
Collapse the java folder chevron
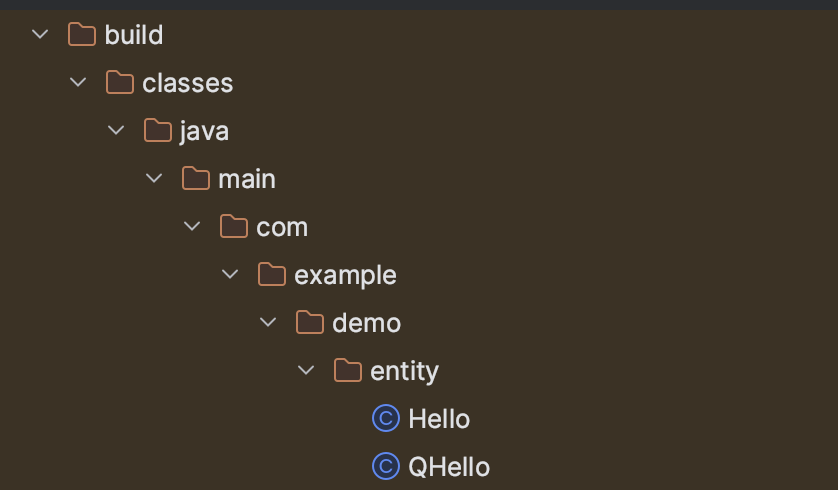(116, 130)
